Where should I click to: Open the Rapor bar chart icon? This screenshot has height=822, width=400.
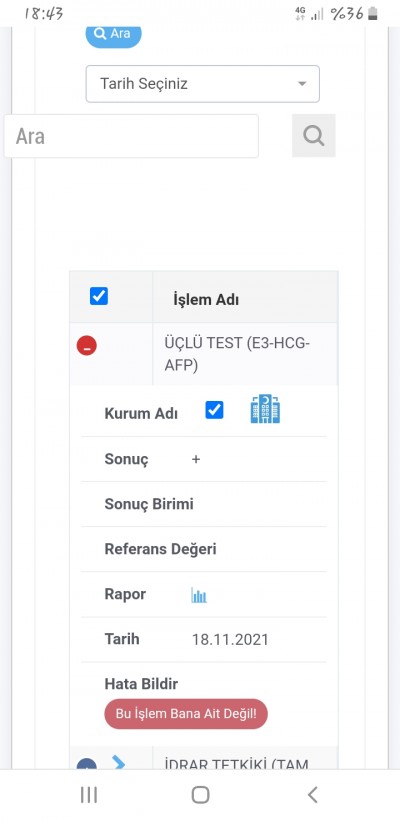(x=199, y=596)
